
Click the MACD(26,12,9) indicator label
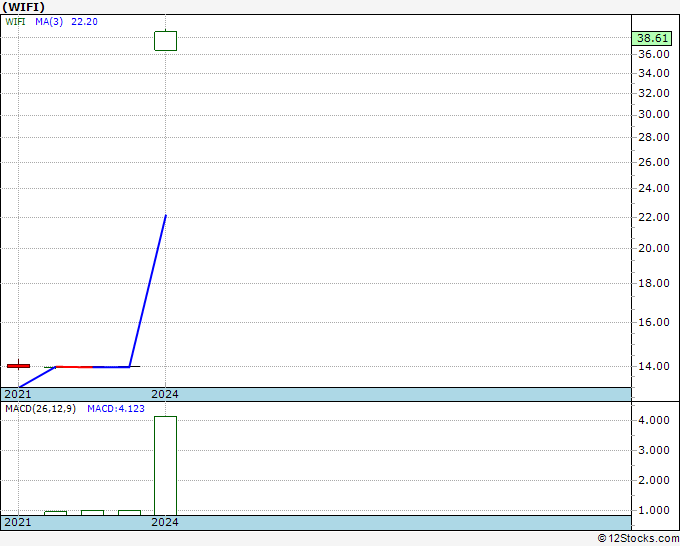pyautogui.click(x=40, y=409)
